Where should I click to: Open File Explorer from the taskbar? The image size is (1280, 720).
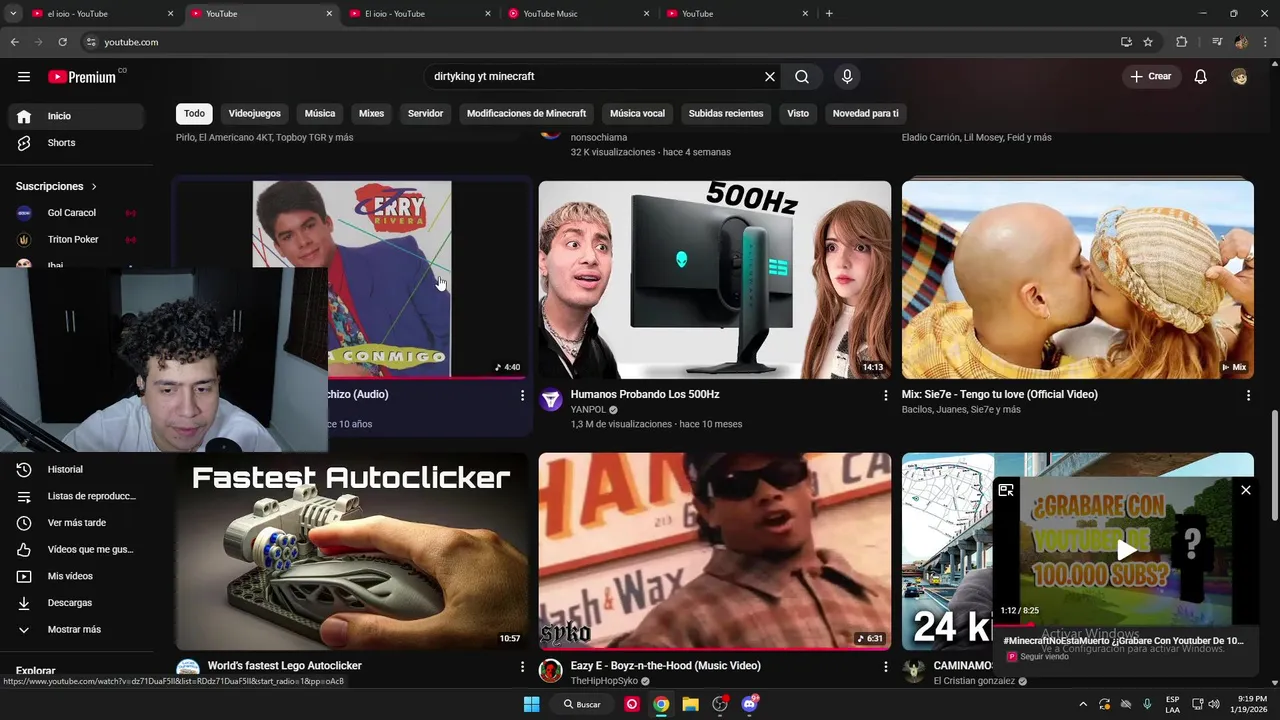[x=690, y=704]
